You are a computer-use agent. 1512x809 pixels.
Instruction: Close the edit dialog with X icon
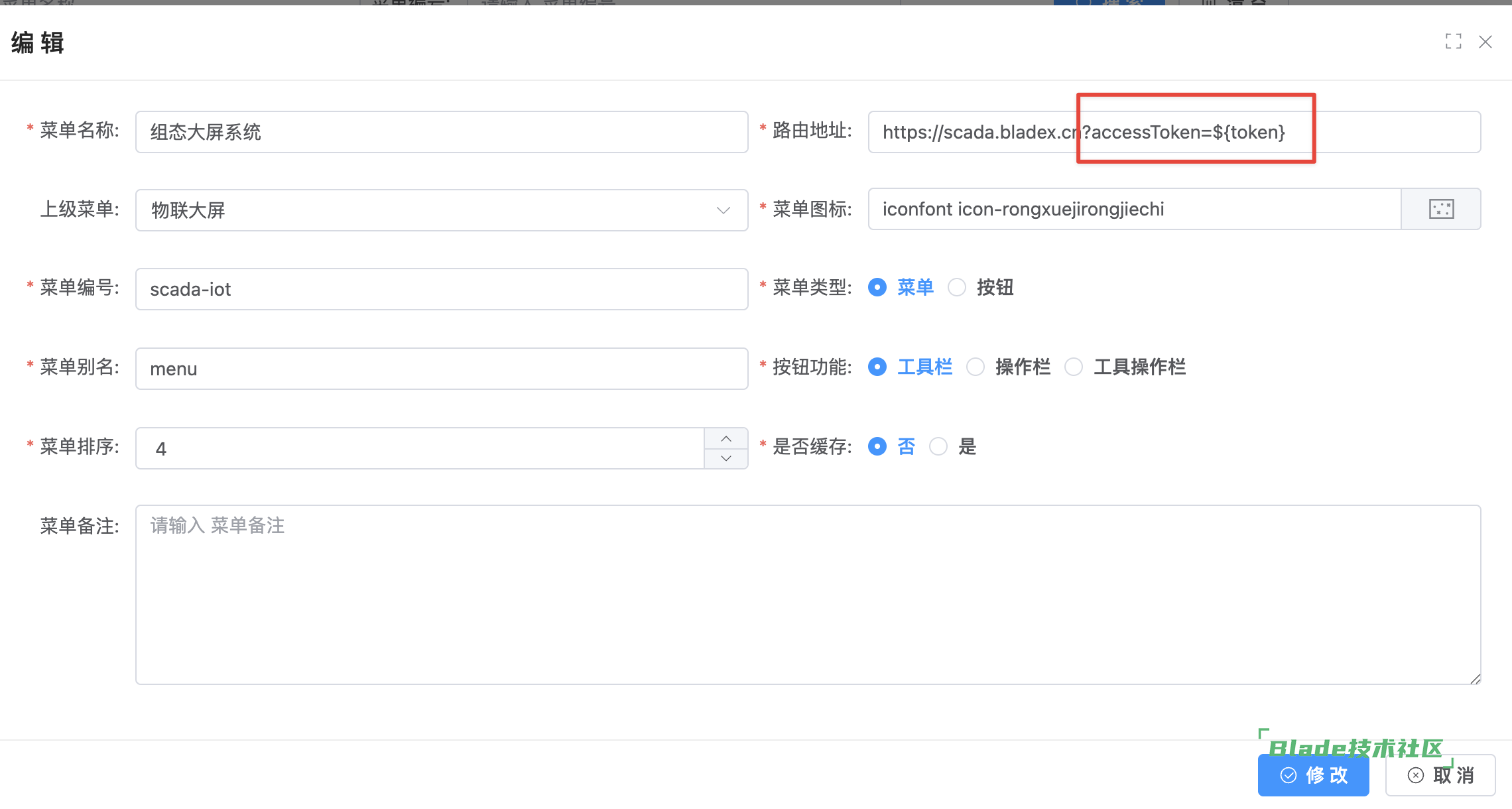[x=1485, y=42]
